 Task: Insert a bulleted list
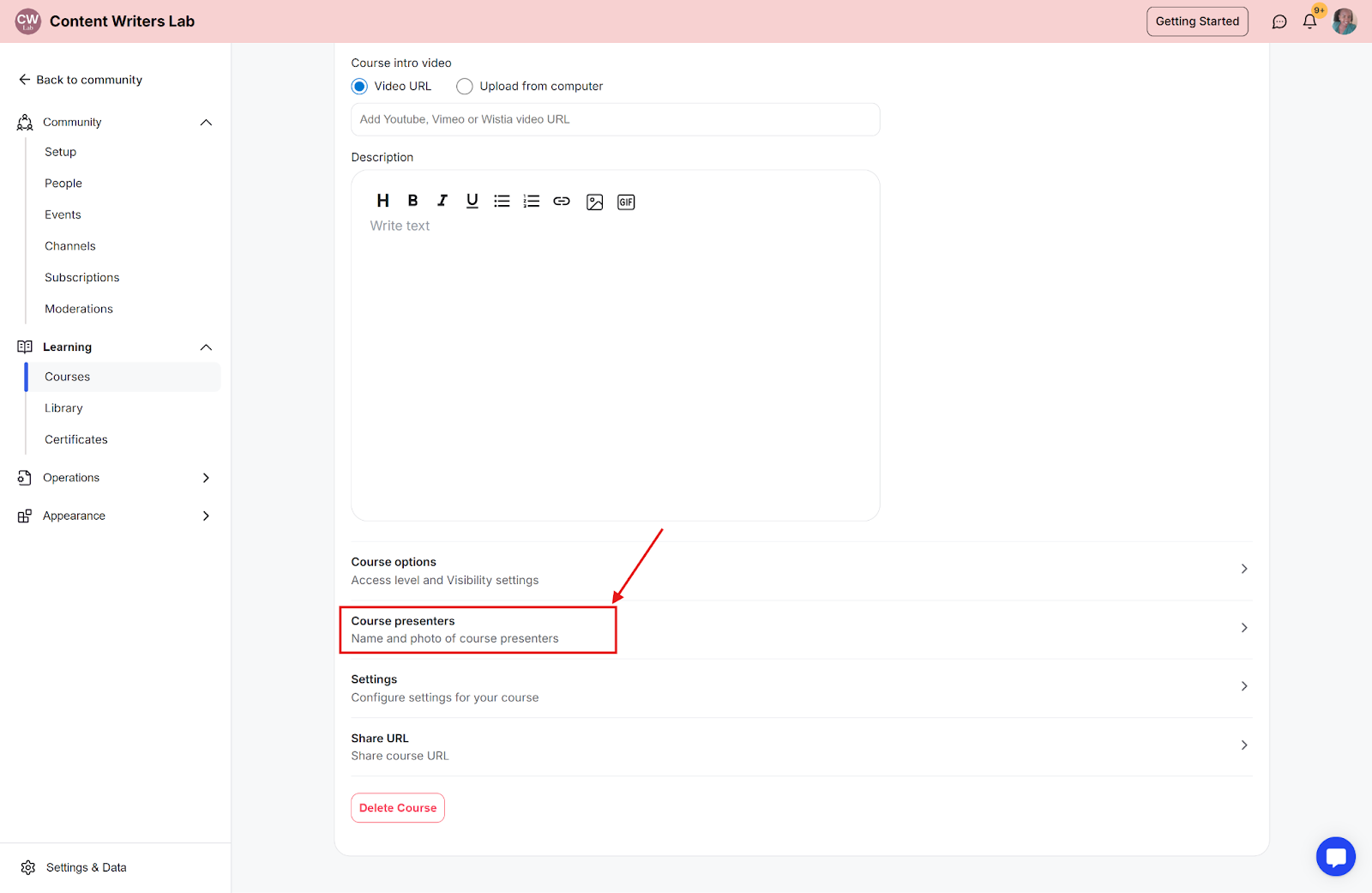[x=502, y=201]
